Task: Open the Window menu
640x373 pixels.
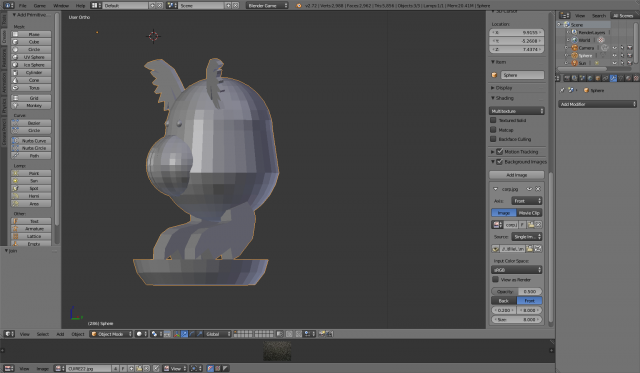Action: [x=61, y=6]
